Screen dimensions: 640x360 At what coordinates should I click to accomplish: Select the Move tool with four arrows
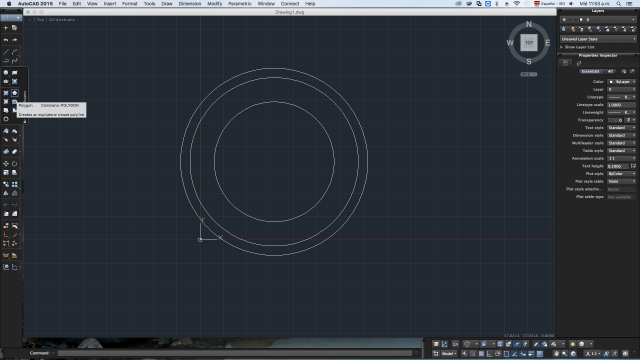(6, 164)
